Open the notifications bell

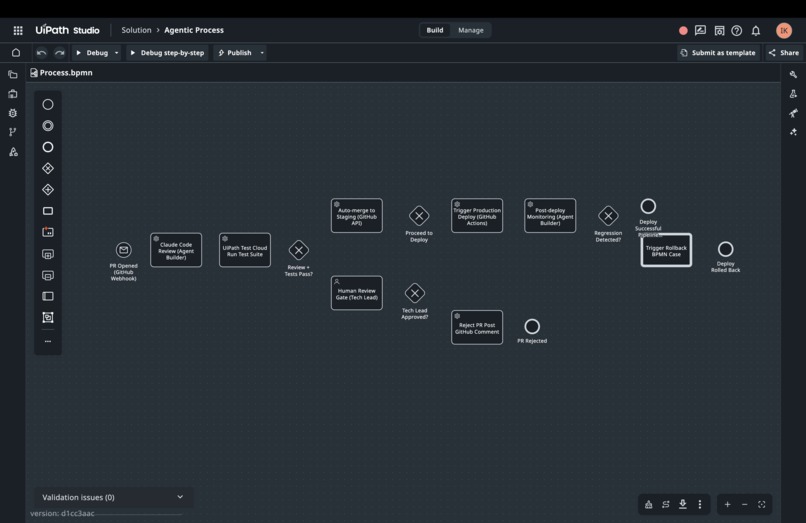(756, 30)
